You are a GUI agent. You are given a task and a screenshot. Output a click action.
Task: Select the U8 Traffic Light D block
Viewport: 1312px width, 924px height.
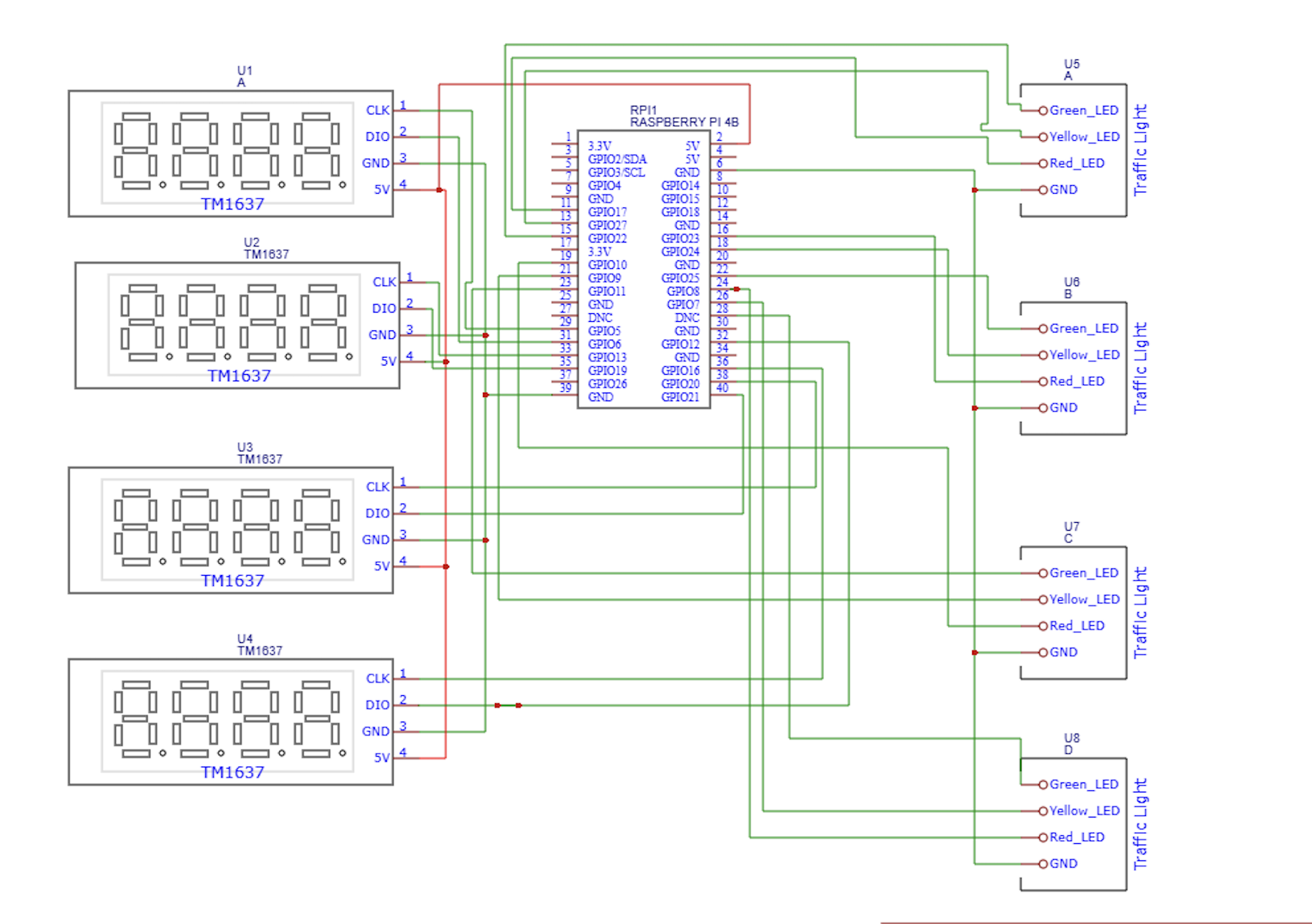pyautogui.click(x=1072, y=824)
